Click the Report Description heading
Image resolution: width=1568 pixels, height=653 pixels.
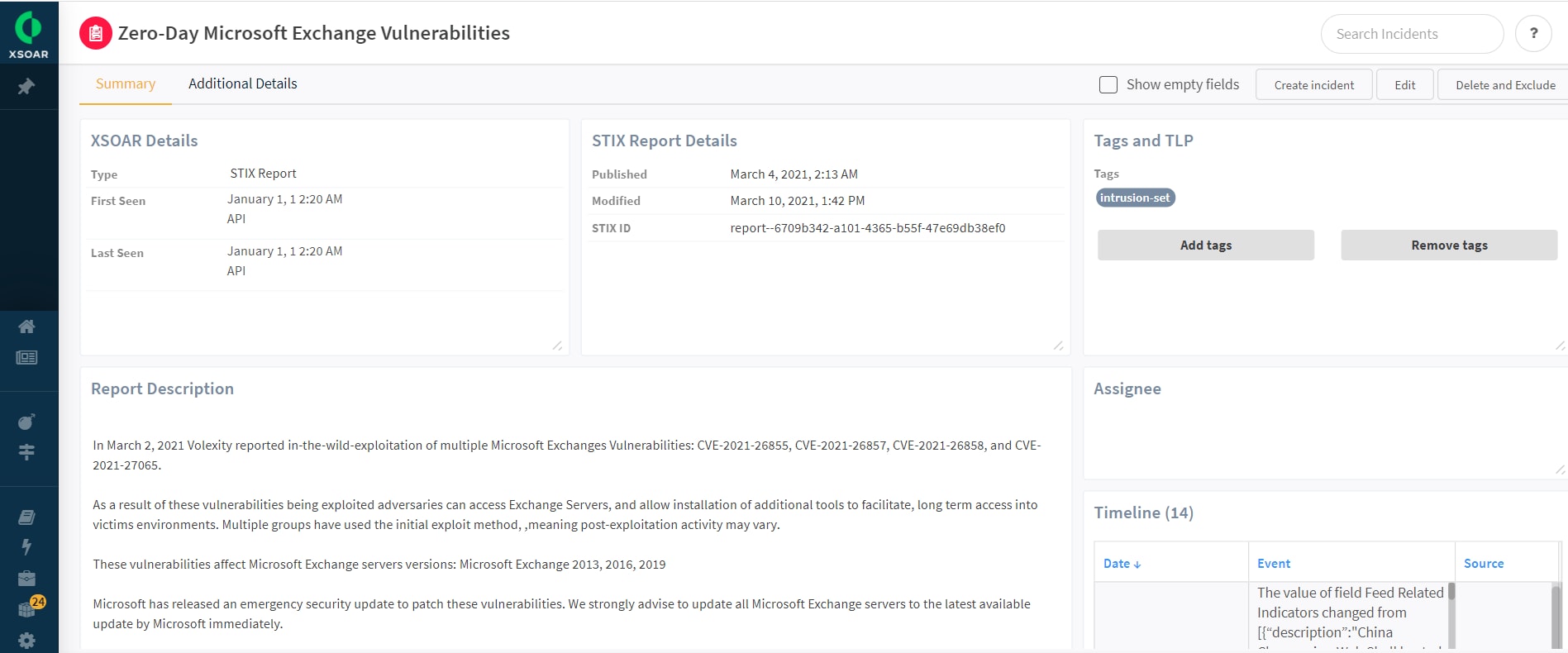point(162,388)
